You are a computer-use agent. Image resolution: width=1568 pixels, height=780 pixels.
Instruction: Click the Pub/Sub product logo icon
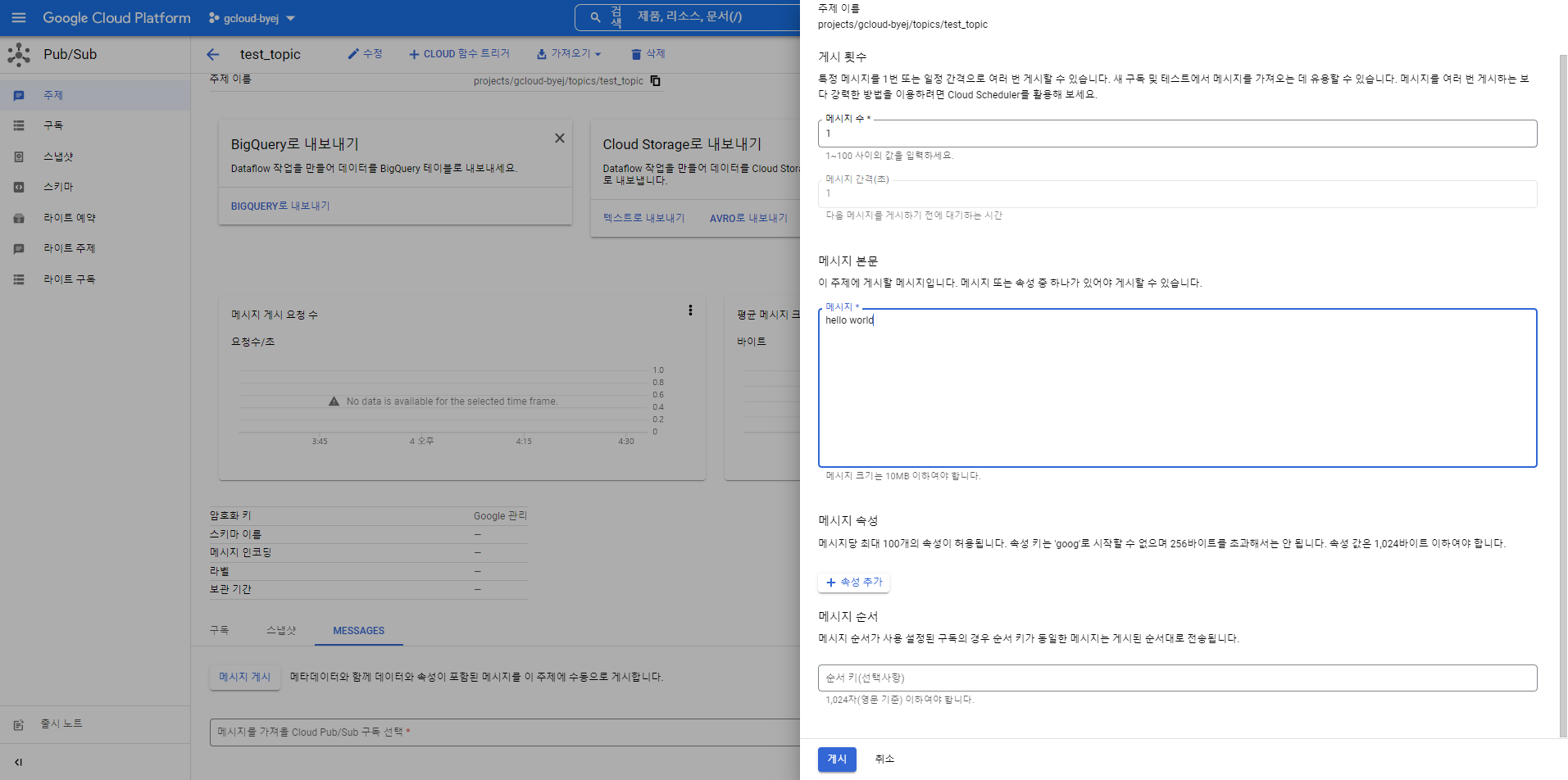point(19,55)
